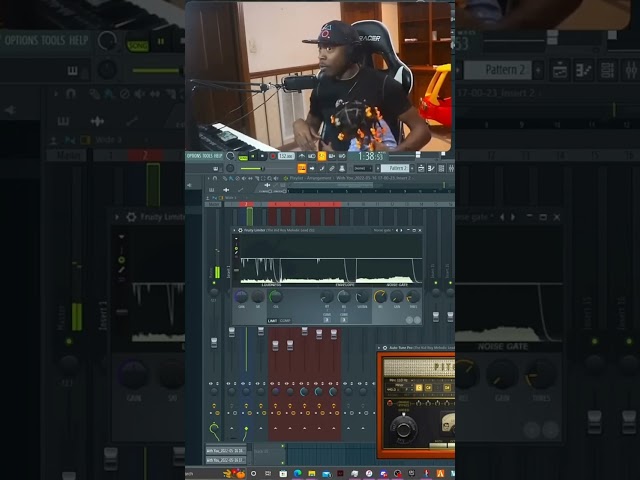Image resolution: width=640 pixels, height=480 pixels.
Task: Toggle the highlighted orange countdown icon
Action: [x=322, y=156]
